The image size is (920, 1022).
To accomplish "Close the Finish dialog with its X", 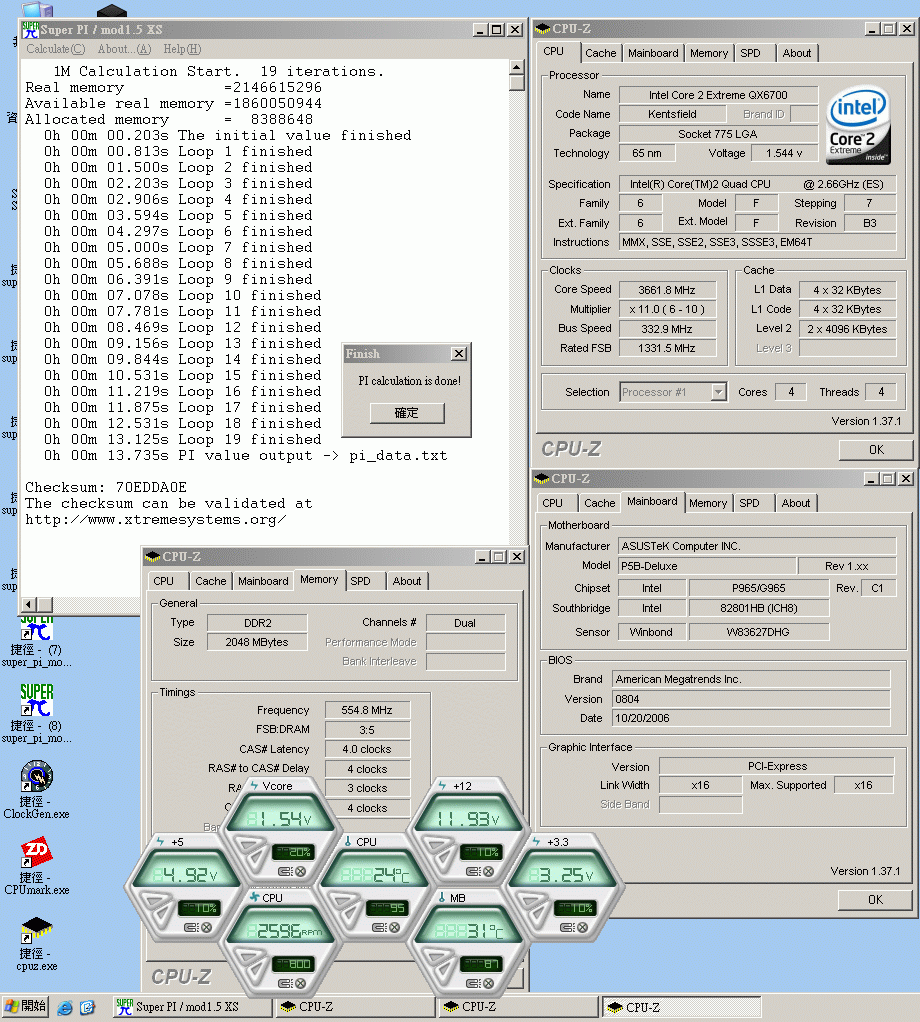I will [x=459, y=353].
